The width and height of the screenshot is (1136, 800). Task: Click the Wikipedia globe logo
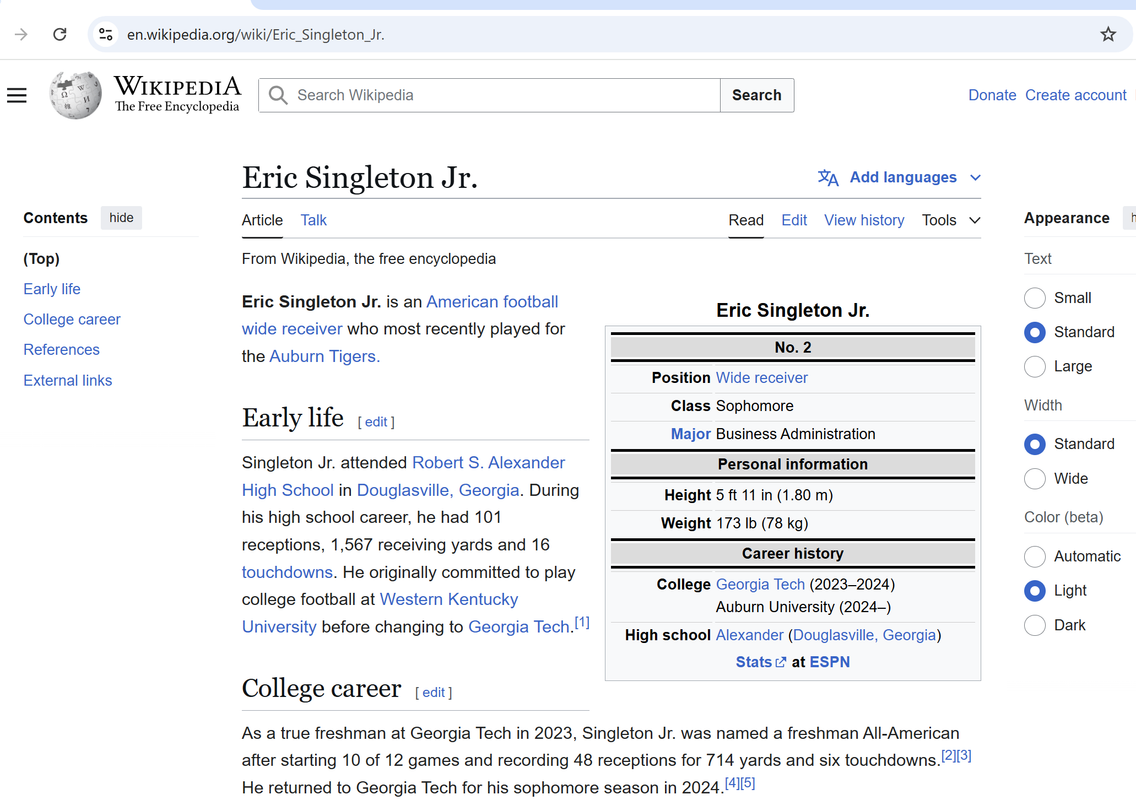(75, 95)
